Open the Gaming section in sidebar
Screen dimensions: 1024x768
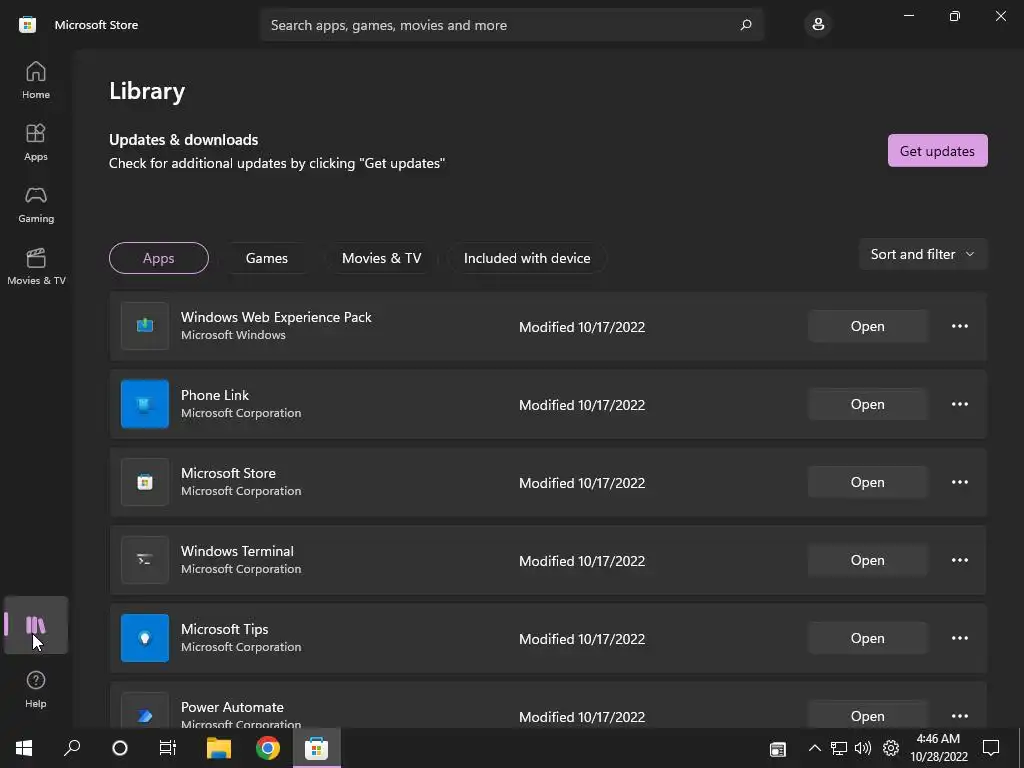pos(36,204)
